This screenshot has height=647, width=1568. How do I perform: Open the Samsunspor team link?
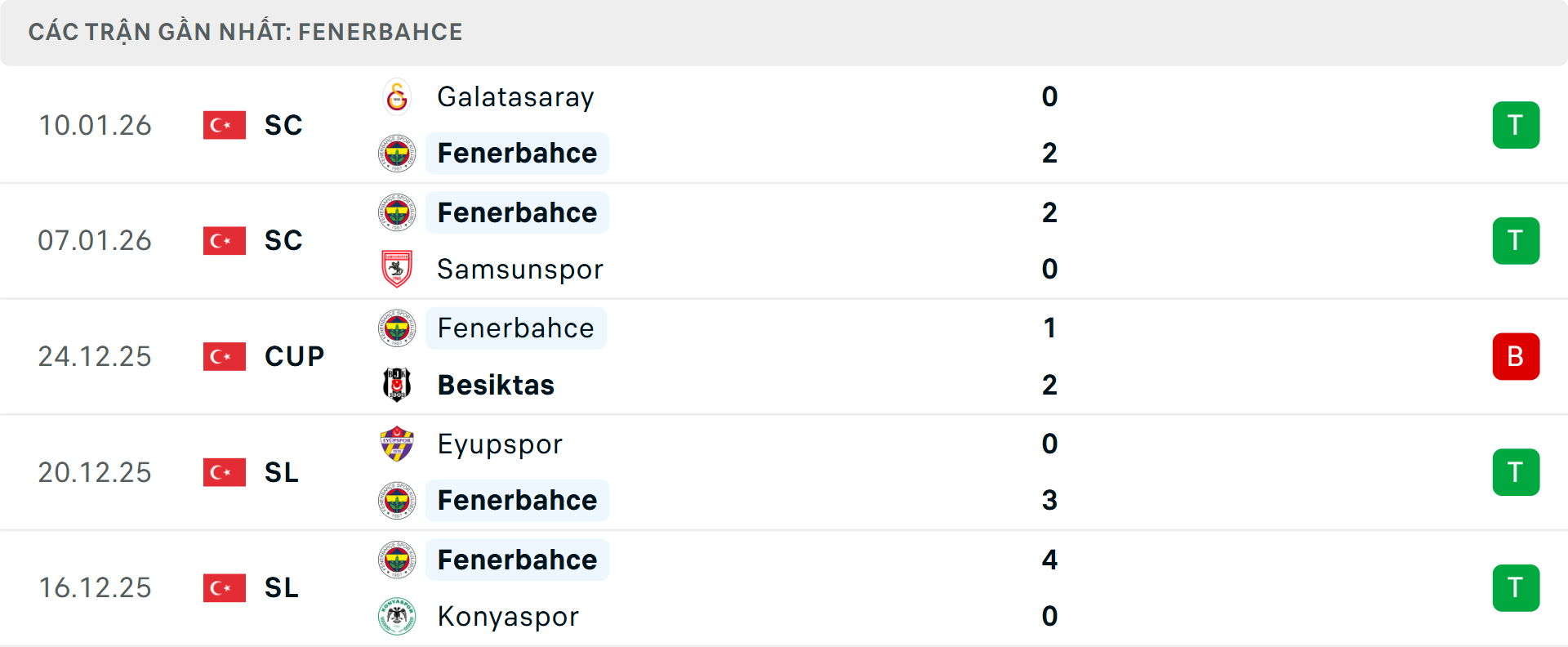click(x=520, y=269)
